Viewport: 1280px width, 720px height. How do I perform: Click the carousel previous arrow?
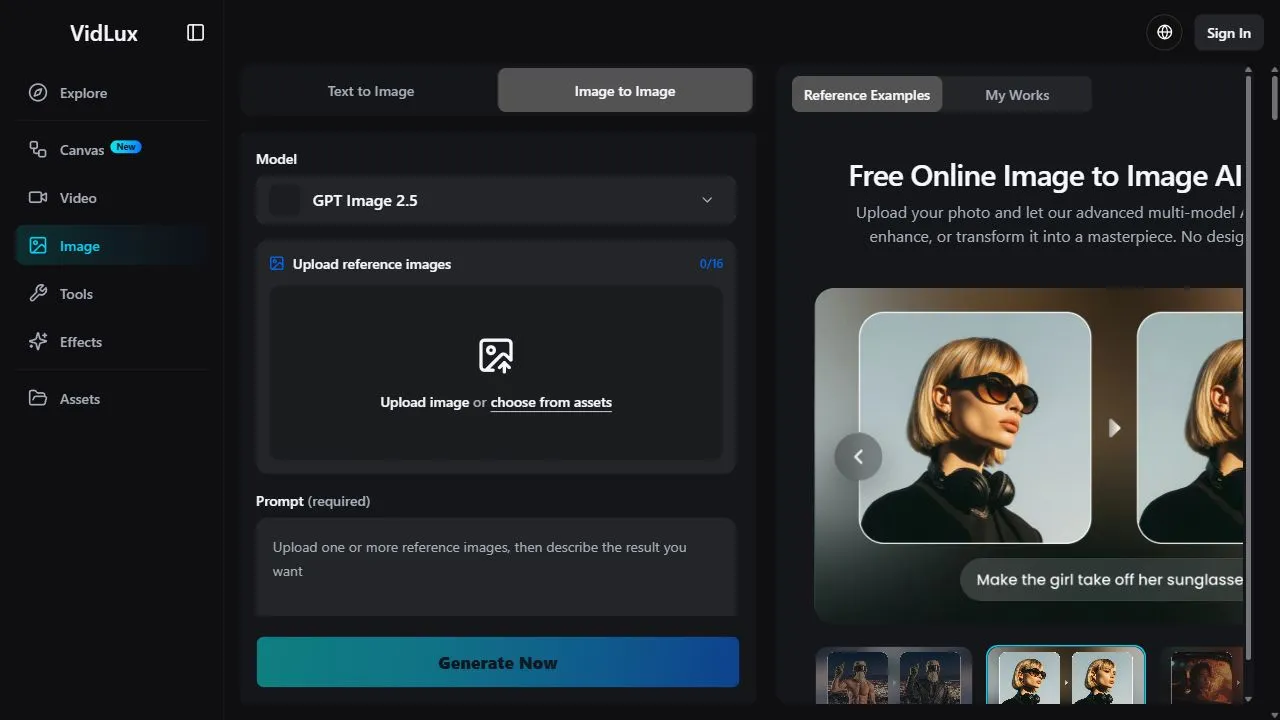pyautogui.click(x=858, y=457)
